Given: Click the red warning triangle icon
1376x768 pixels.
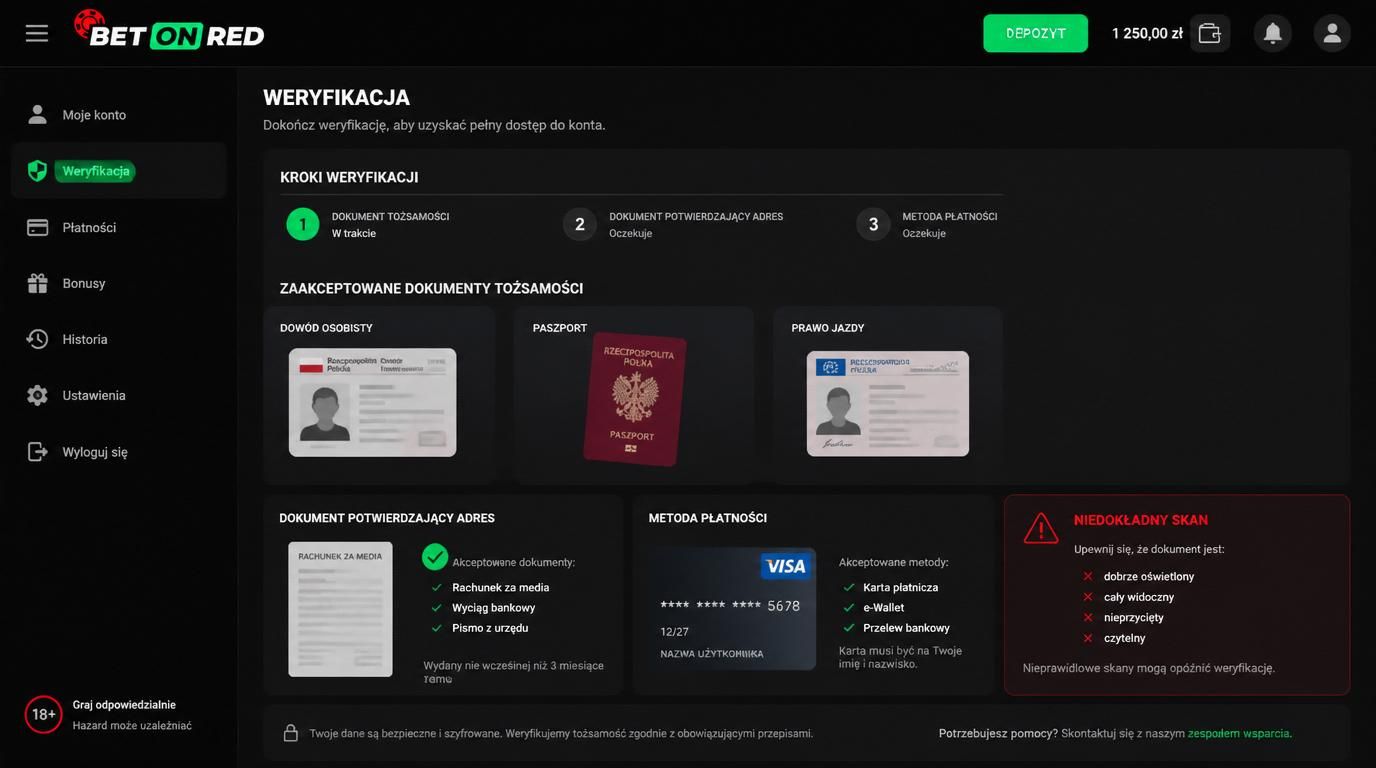Looking at the screenshot, I should point(1041,528).
